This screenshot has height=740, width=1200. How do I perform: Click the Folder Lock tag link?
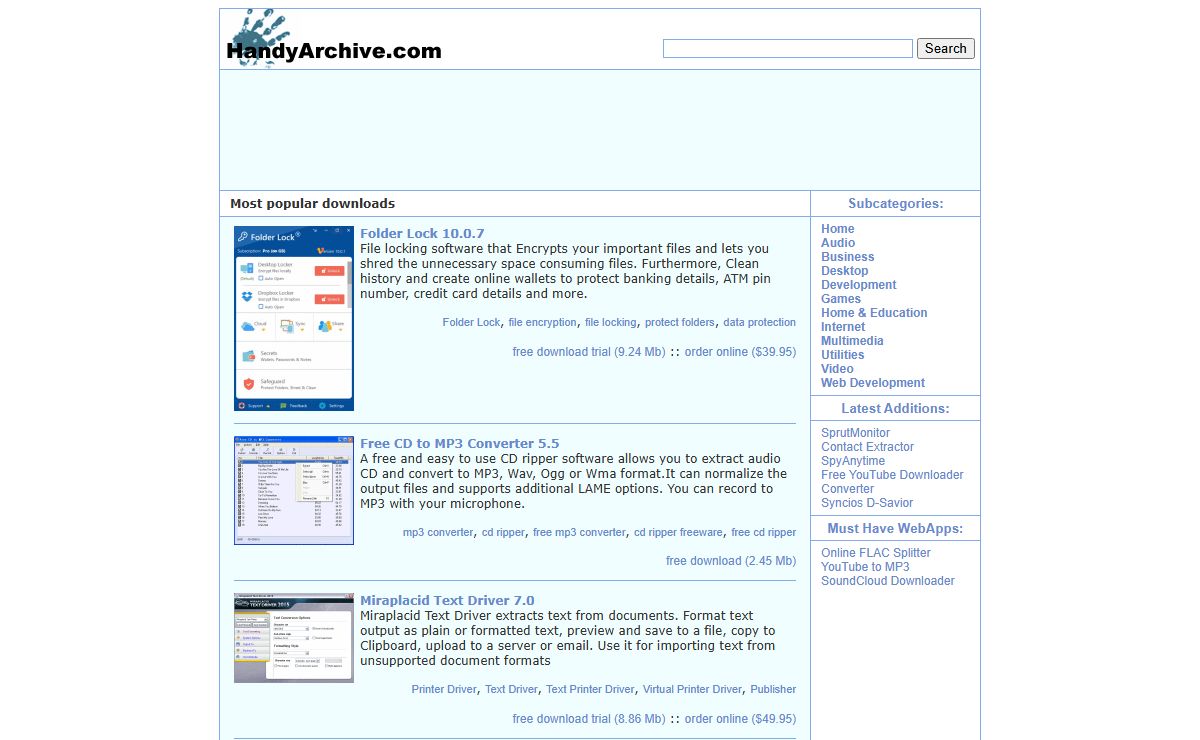(x=471, y=322)
